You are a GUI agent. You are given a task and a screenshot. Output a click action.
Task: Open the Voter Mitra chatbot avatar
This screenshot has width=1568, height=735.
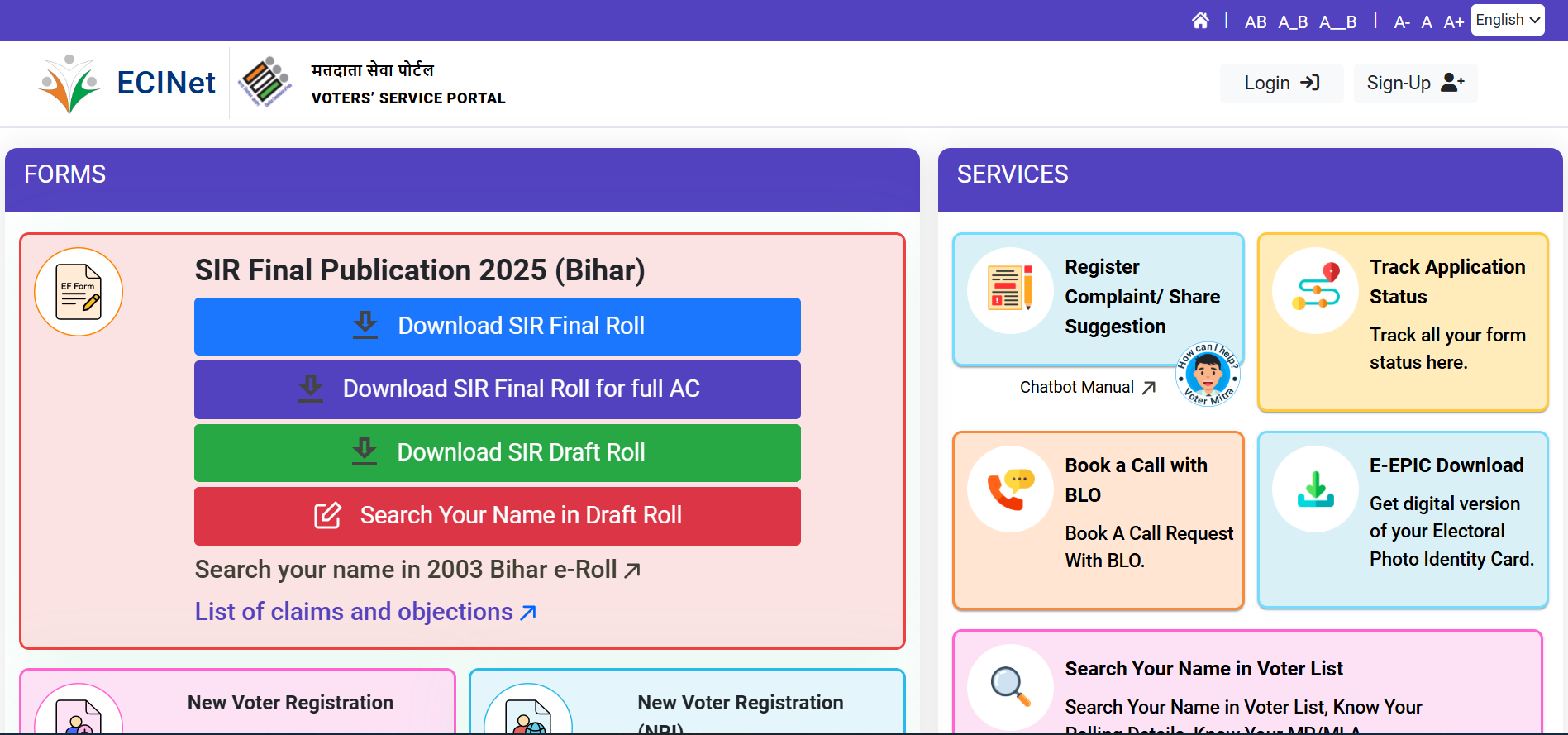click(x=1208, y=375)
